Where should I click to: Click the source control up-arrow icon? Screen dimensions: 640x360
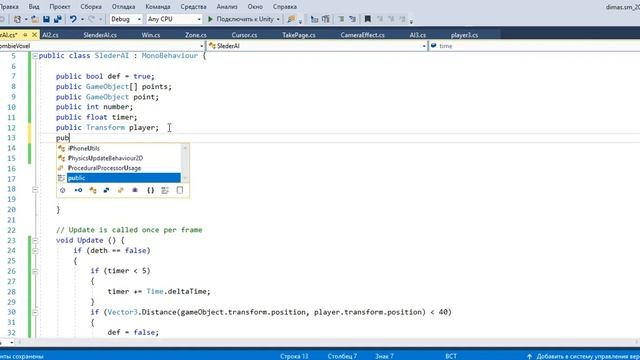(x=529, y=356)
